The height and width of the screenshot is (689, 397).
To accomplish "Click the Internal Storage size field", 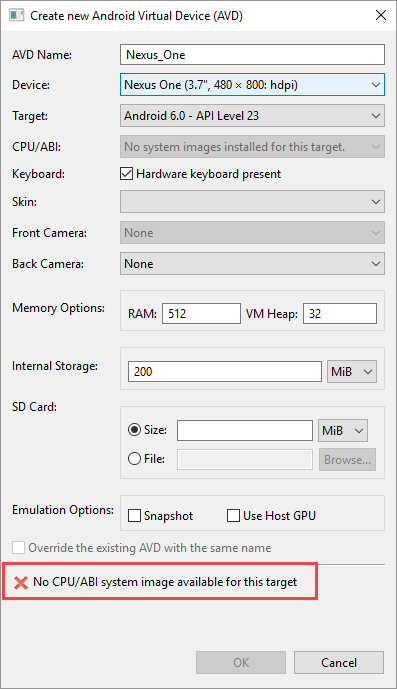I will point(225,372).
